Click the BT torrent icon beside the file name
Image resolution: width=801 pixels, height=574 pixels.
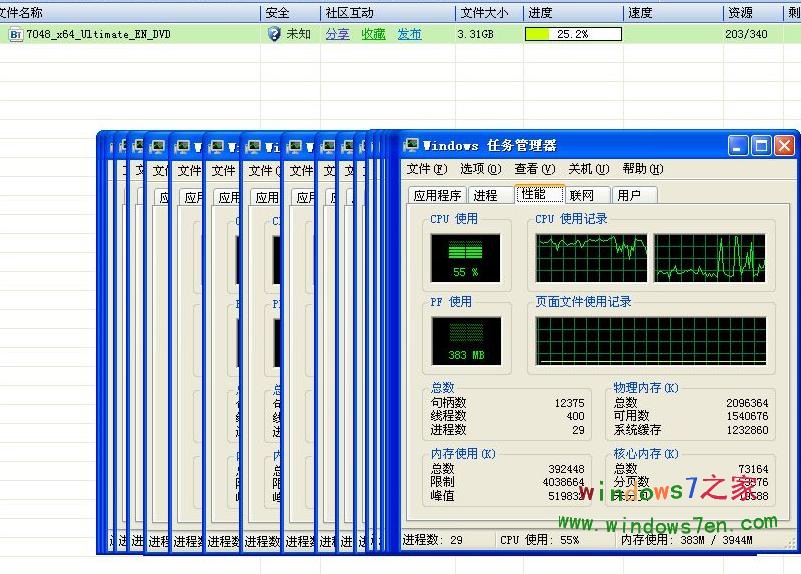(16, 34)
